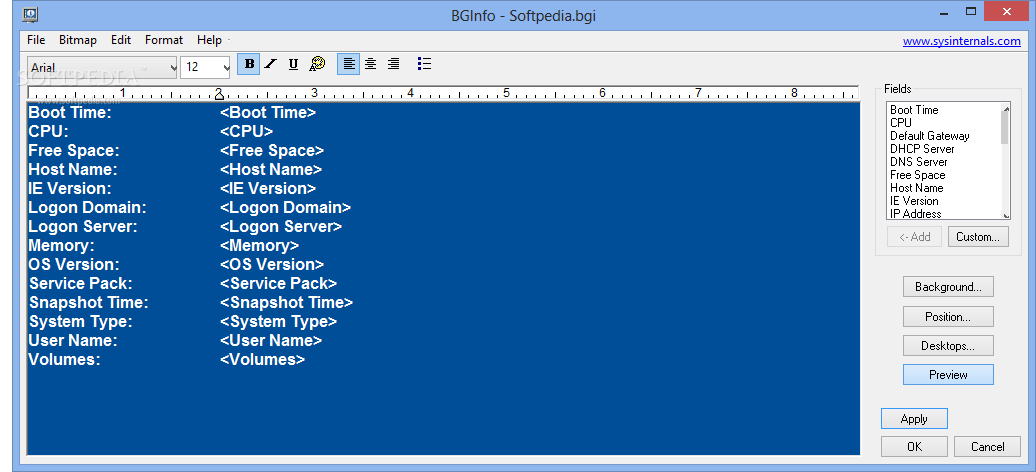The image size is (1036, 472).
Task: Click the <Boot Time> placeholder in editor
Action: (x=268, y=112)
